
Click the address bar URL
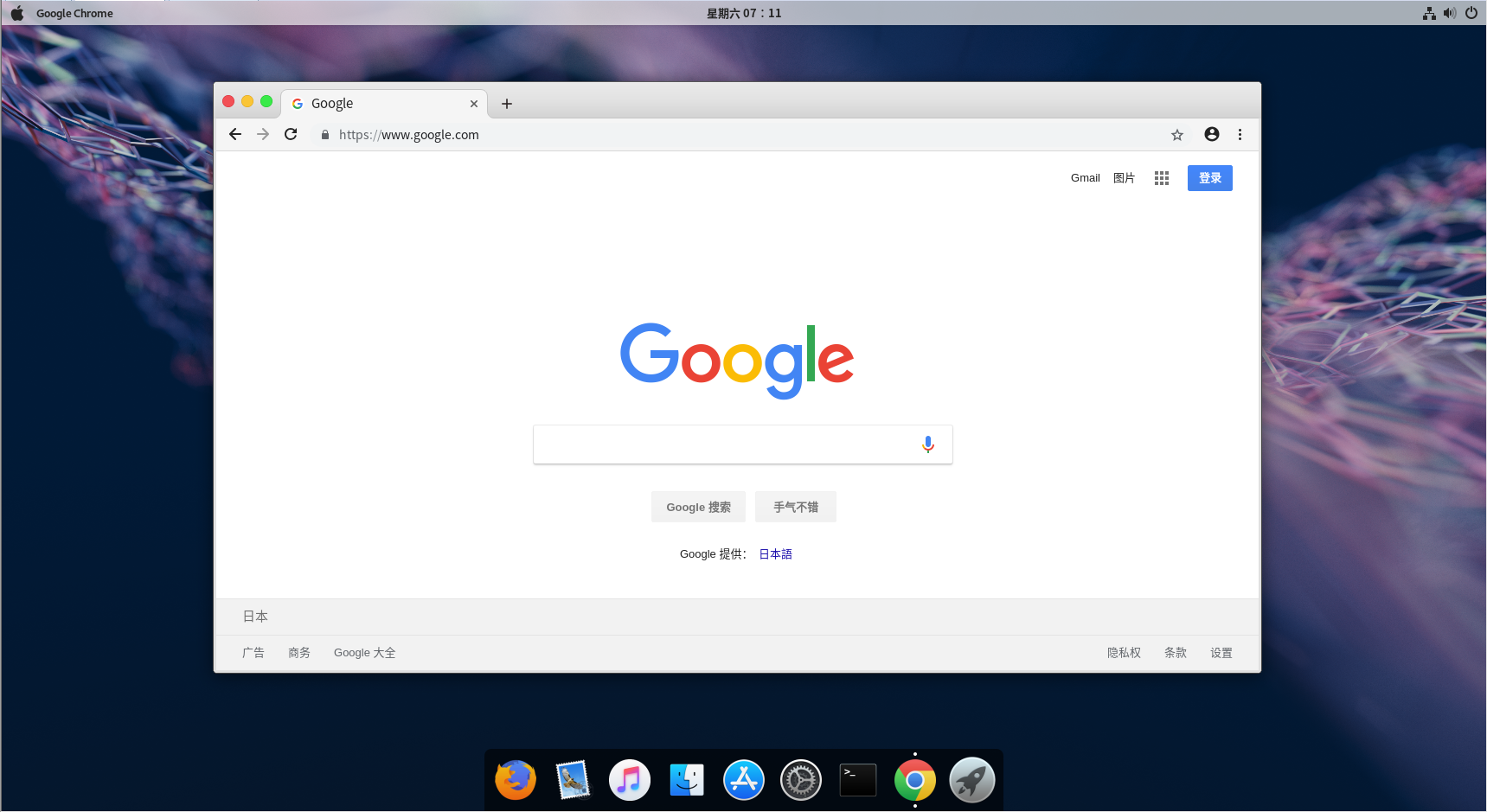pyautogui.click(x=408, y=135)
